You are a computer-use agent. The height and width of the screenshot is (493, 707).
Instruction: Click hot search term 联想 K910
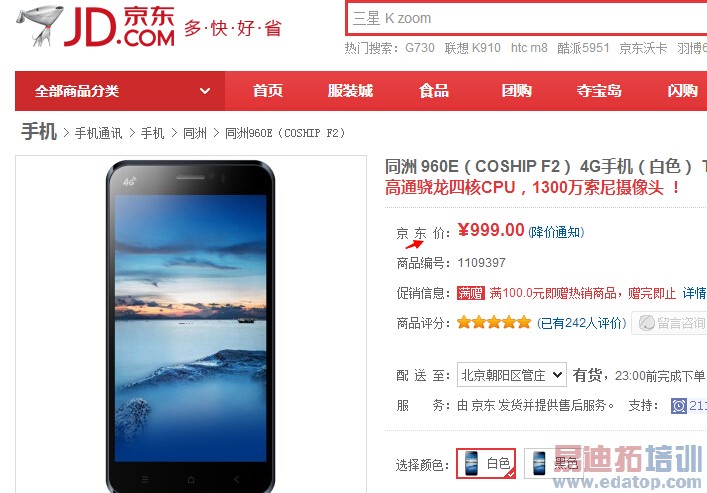point(473,48)
